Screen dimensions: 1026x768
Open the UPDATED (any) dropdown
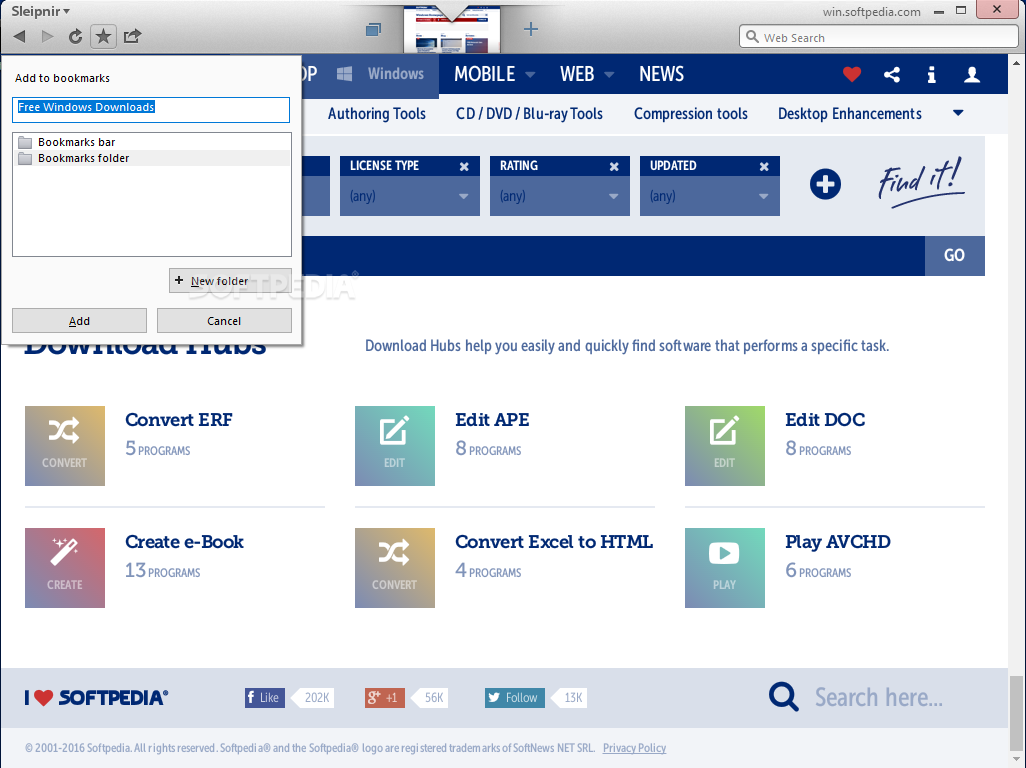click(709, 196)
